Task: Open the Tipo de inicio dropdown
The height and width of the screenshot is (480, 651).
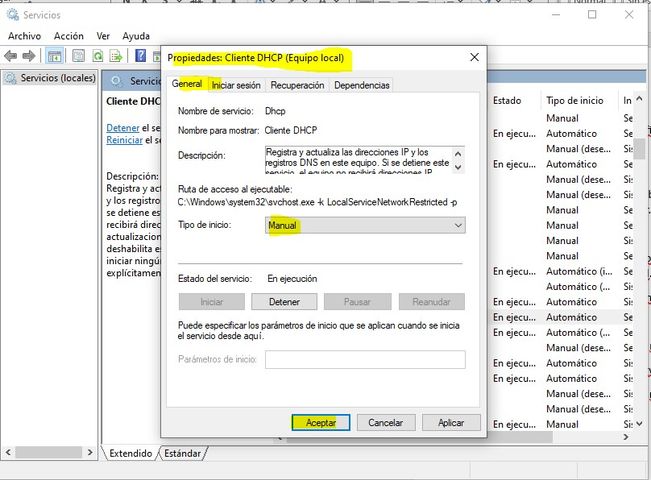Action: 365,225
